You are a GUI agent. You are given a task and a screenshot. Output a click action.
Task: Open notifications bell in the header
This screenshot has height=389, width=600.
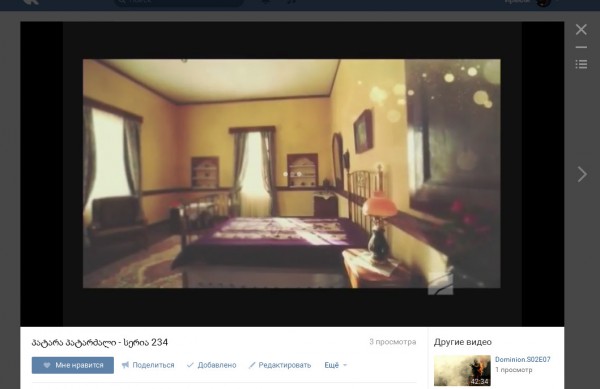(x=266, y=2)
